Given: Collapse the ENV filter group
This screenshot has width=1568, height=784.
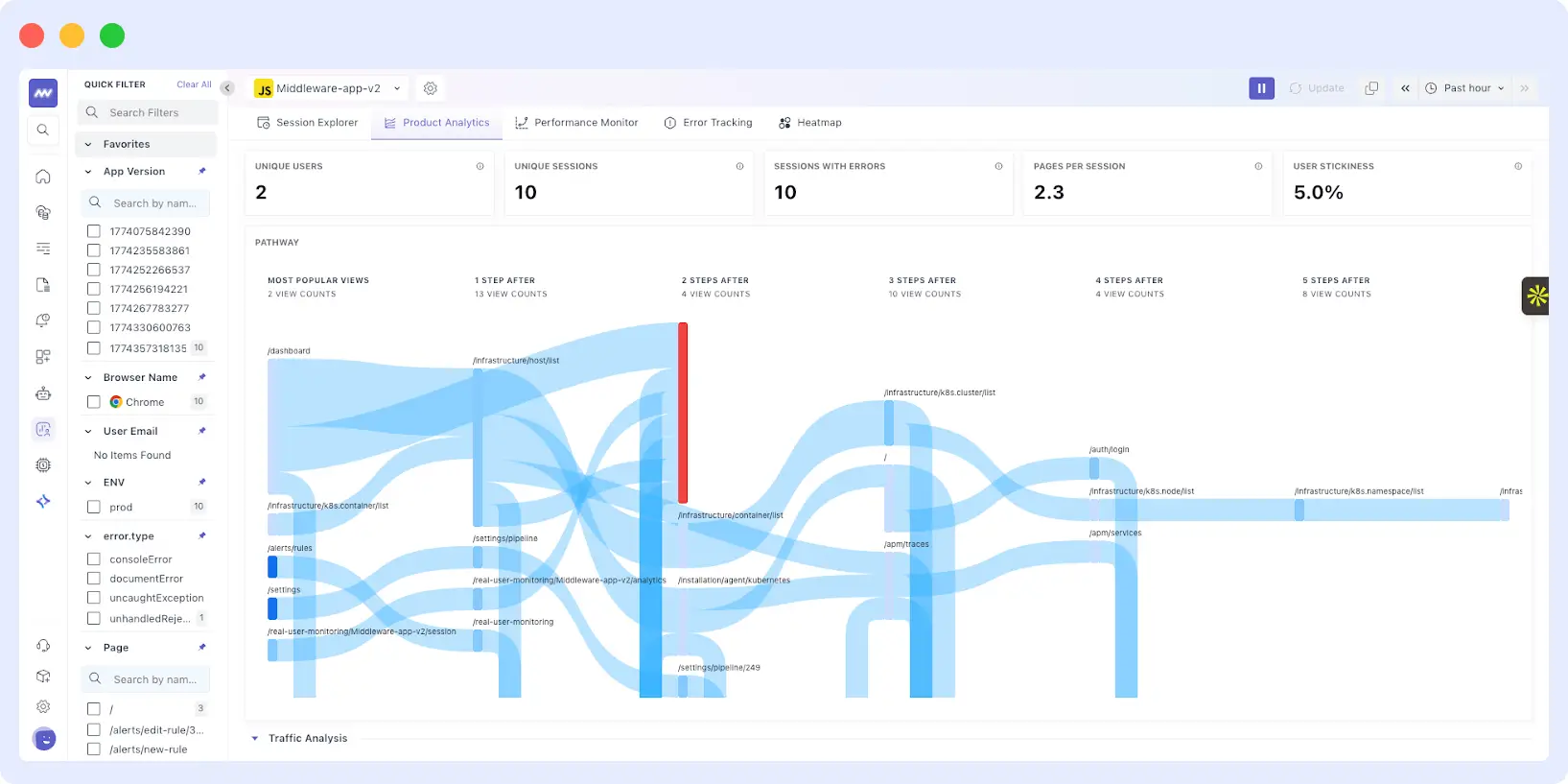Looking at the screenshot, I should coord(88,483).
